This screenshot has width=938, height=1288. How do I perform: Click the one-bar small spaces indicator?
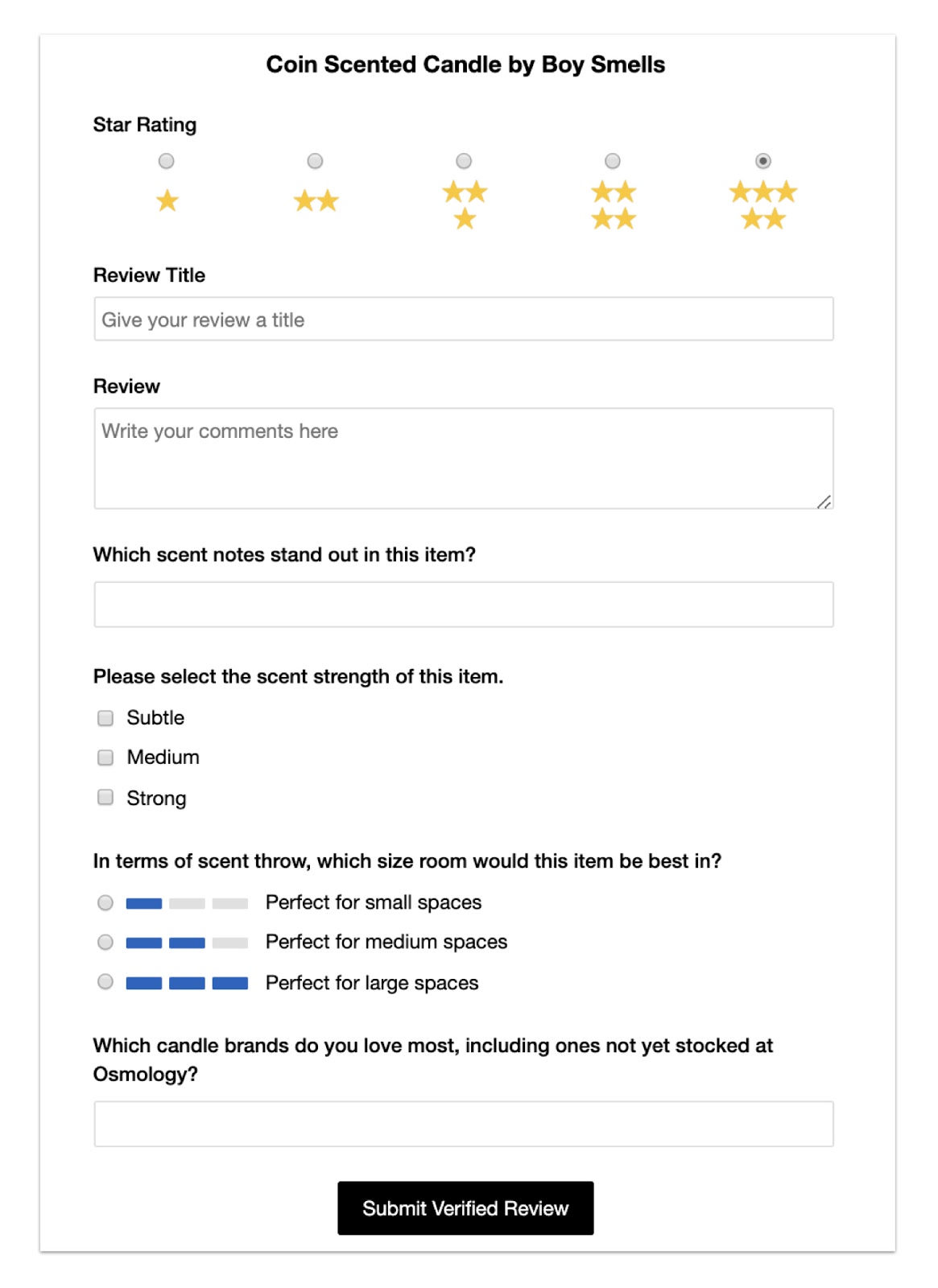point(187,903)
